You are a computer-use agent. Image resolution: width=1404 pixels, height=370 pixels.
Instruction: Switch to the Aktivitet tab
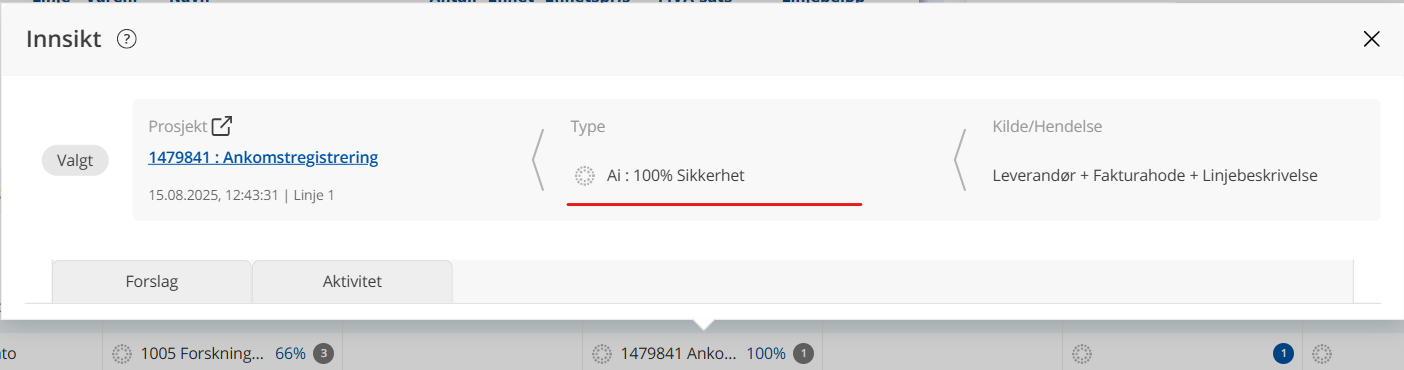pos(352,281)
